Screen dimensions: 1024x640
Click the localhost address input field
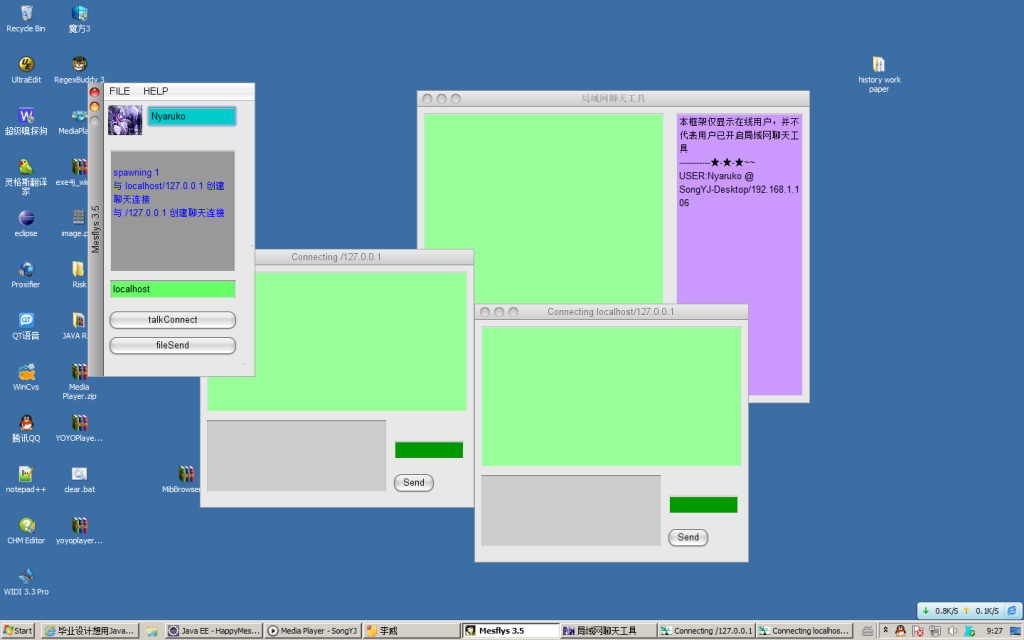click(x=172, y=289)
